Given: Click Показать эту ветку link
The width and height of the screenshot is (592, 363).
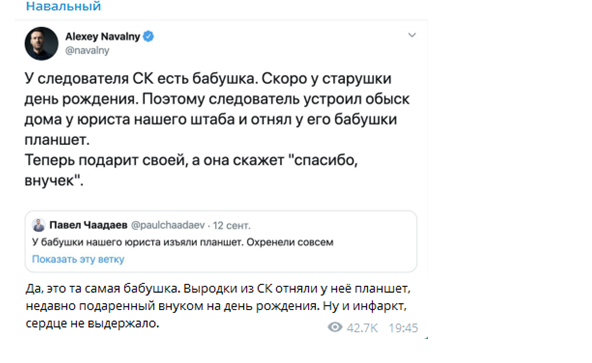Looking at the screenshot, I should pos(78,259).
